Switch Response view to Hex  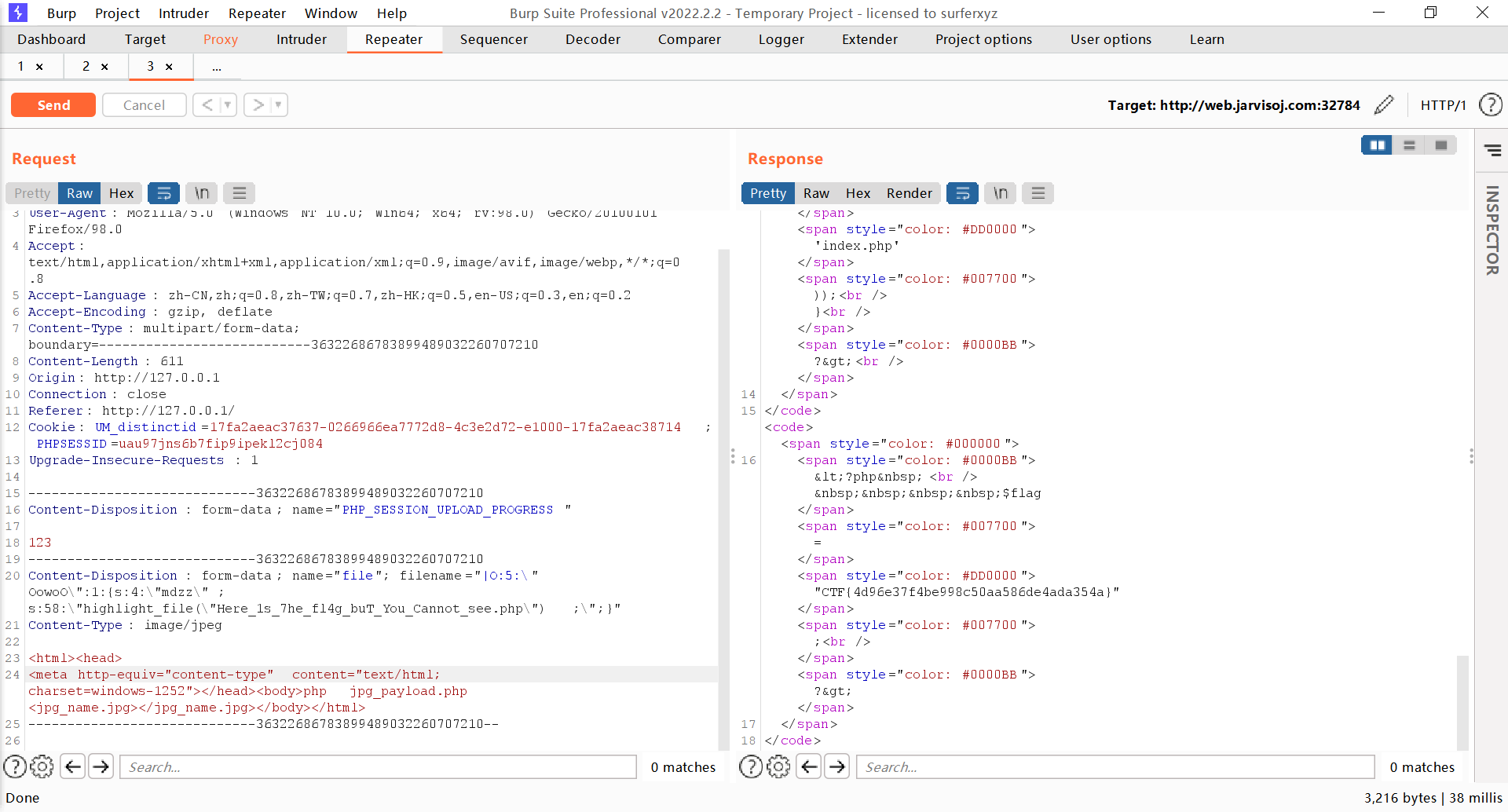point(858,193)
